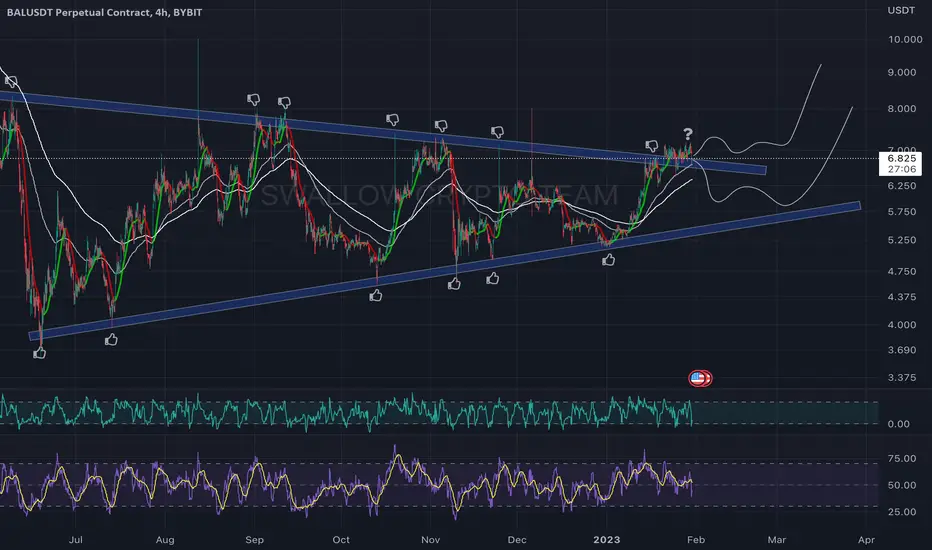Click the Feb label on time axis

coord(696,540)
